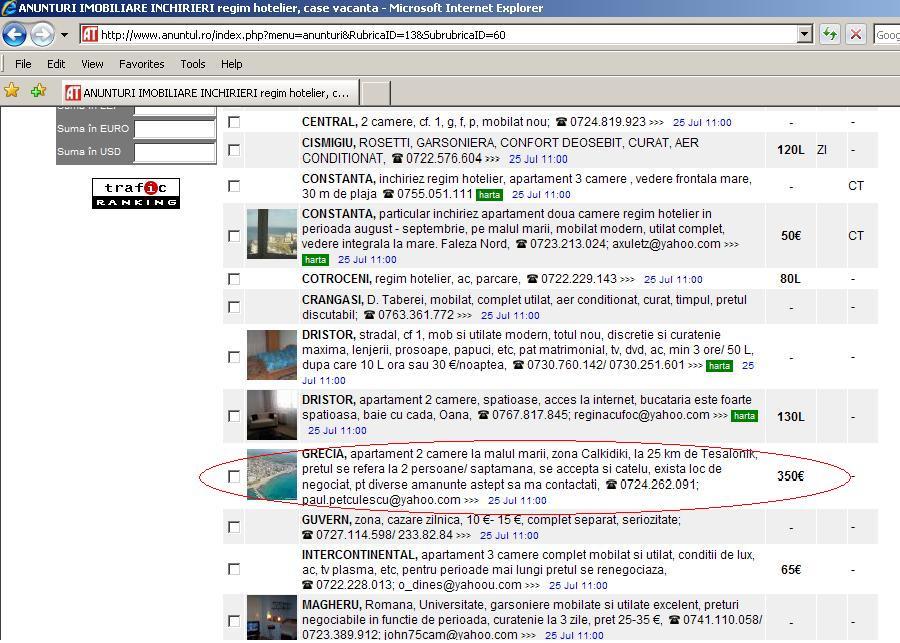Image resolution: width=900 pixels, height=643 pixels.
Task: Expand CISMIGIU listing via >>> link
Action: [493, 159]
